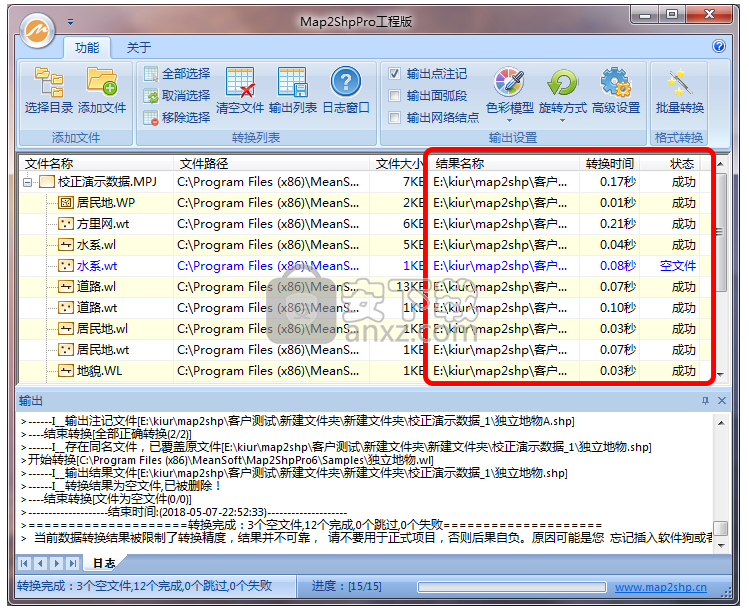Screen dimensions: 749x611
Task: Select the 日志 tab at the bottom
Action: (x=104, y=563)
